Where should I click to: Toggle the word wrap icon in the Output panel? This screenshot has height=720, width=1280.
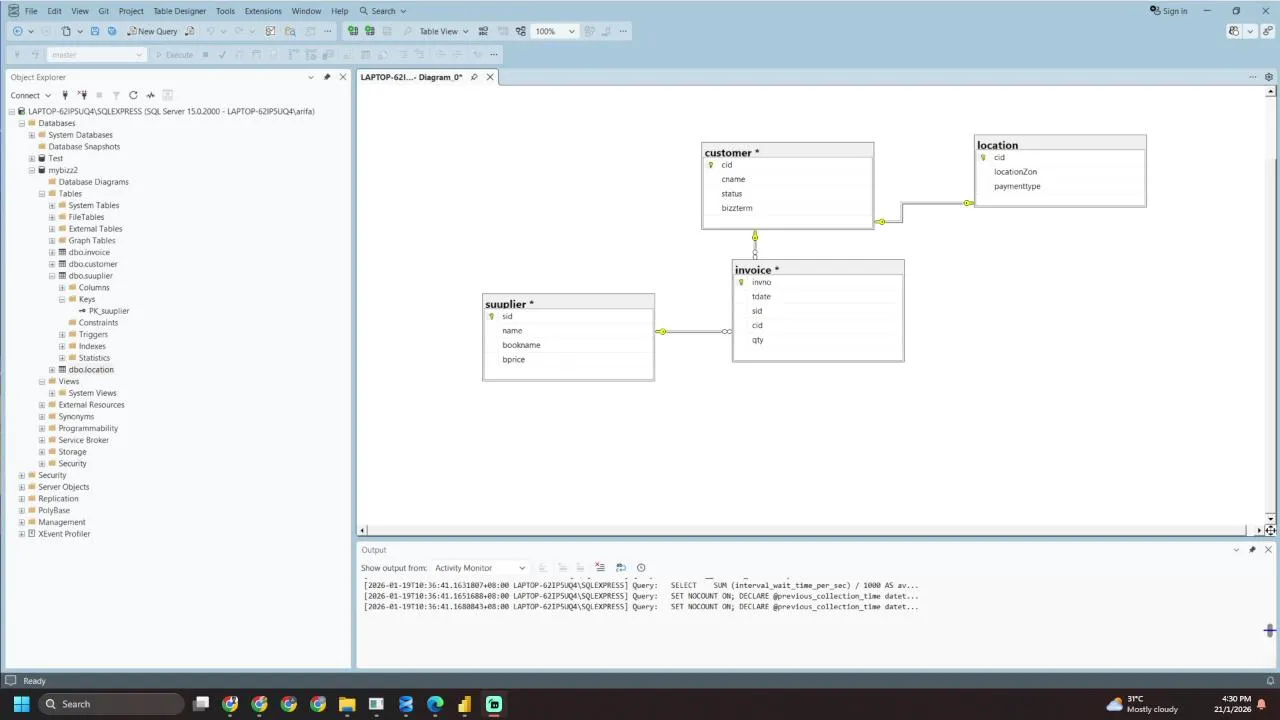(621, 568)
